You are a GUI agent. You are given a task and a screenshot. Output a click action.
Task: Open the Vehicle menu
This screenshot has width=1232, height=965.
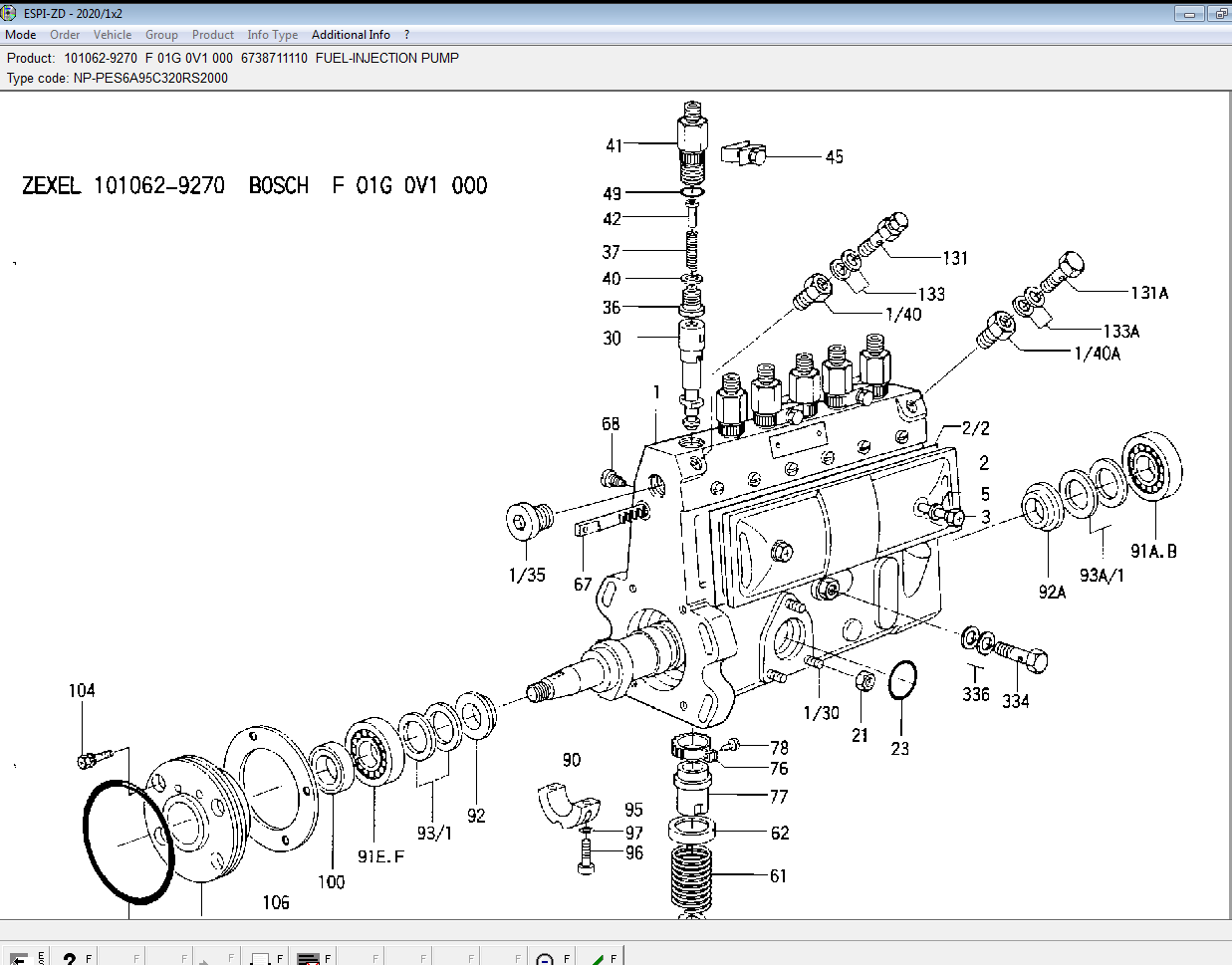pyautogui.click(x=113, y=35)
